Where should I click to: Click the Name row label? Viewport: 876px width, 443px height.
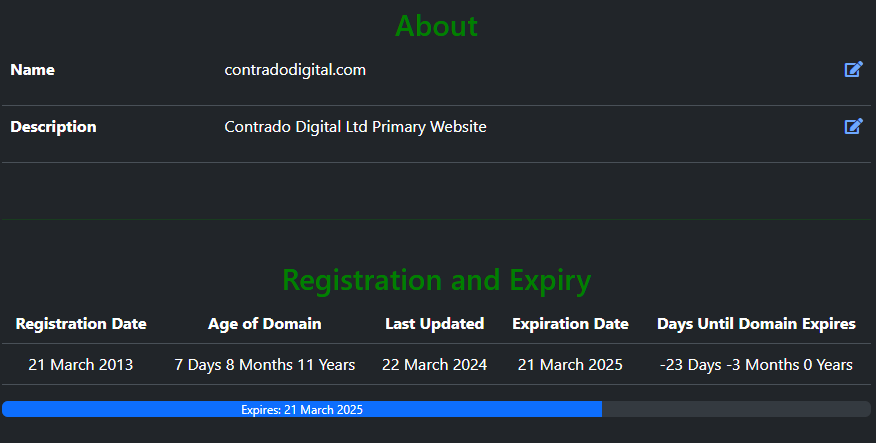coord(32,70)
